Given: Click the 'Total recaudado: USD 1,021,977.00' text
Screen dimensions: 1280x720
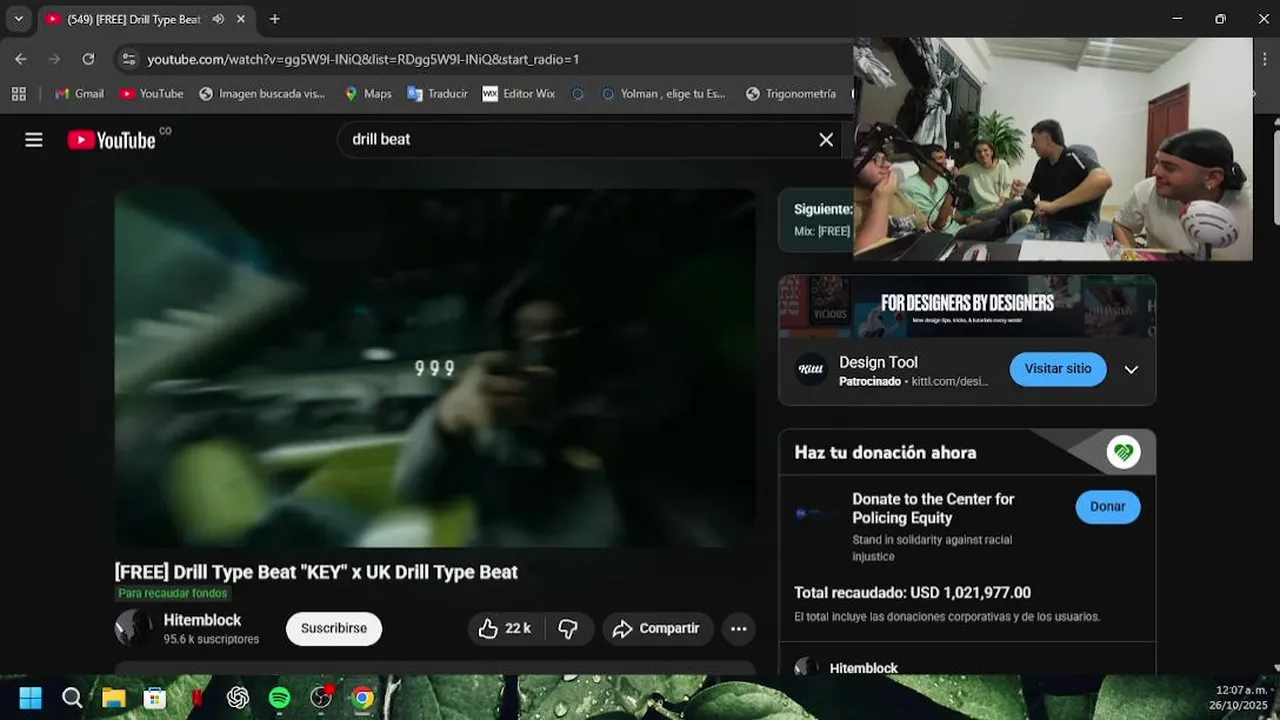Looking at the screenshot, I should tap(912, 593).
